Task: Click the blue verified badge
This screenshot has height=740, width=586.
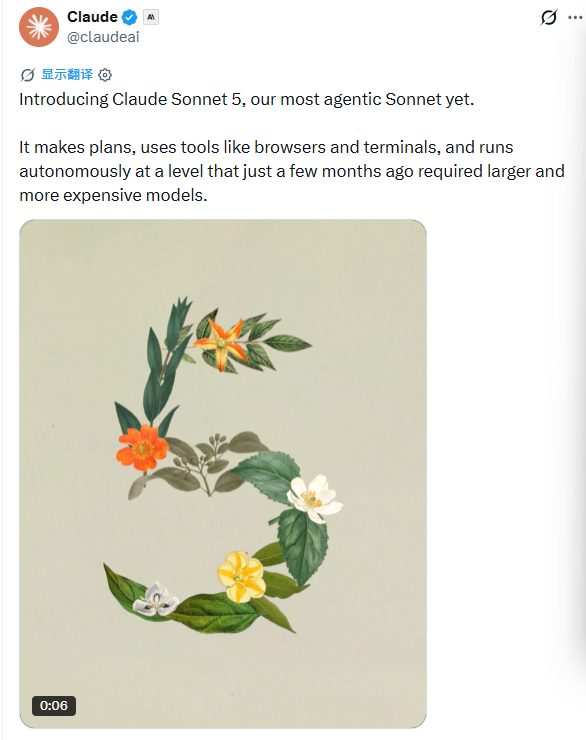Action: pos(129,17)
